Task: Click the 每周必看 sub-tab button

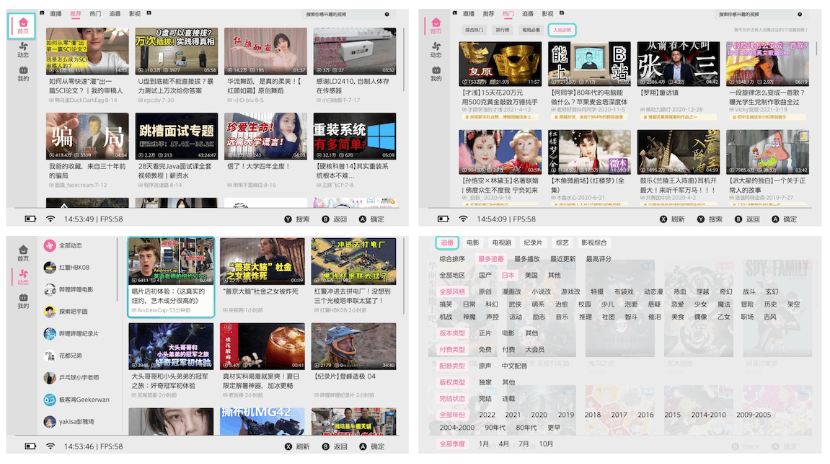Action: 531,31
